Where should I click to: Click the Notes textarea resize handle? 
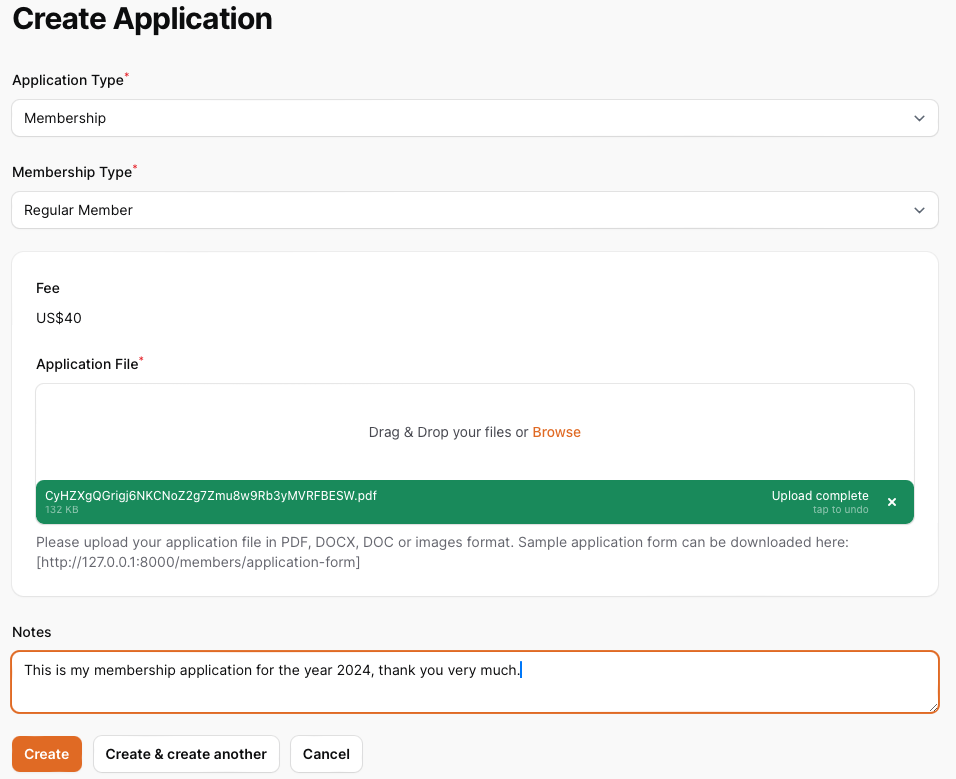point(934,708)
